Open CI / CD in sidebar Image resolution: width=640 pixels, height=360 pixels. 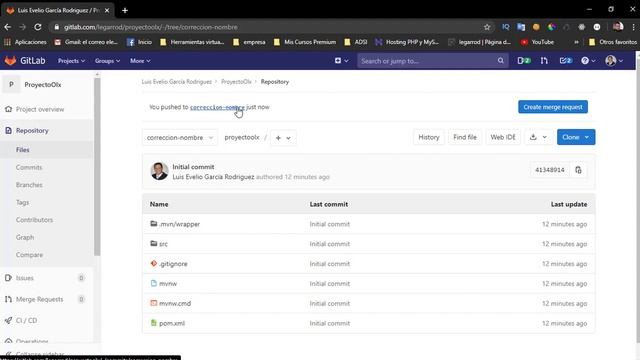[x=27, y=320]
